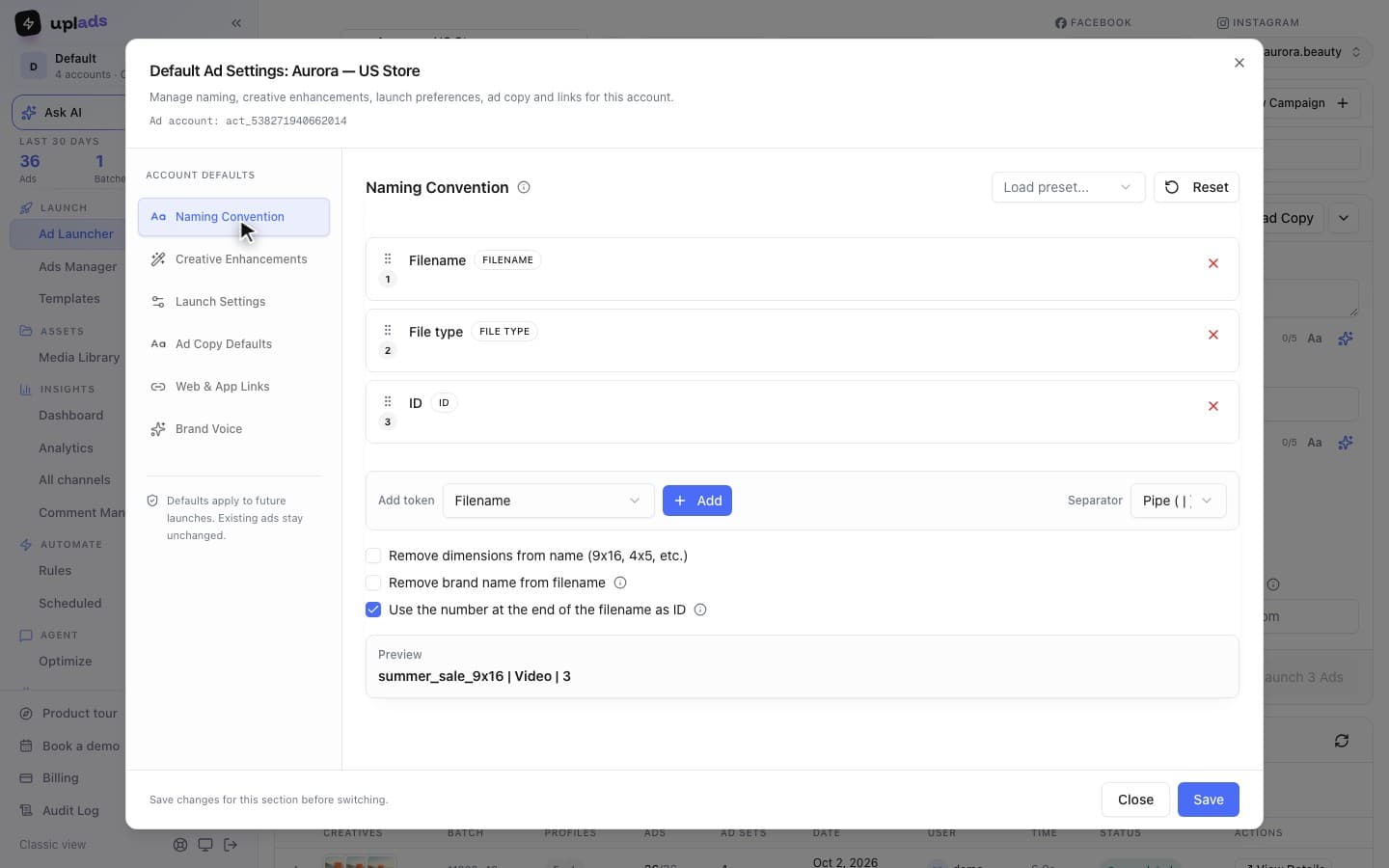Click drag handle on ID token row
The width and height of the screenshot is (1389, 868).
(388, 401)
